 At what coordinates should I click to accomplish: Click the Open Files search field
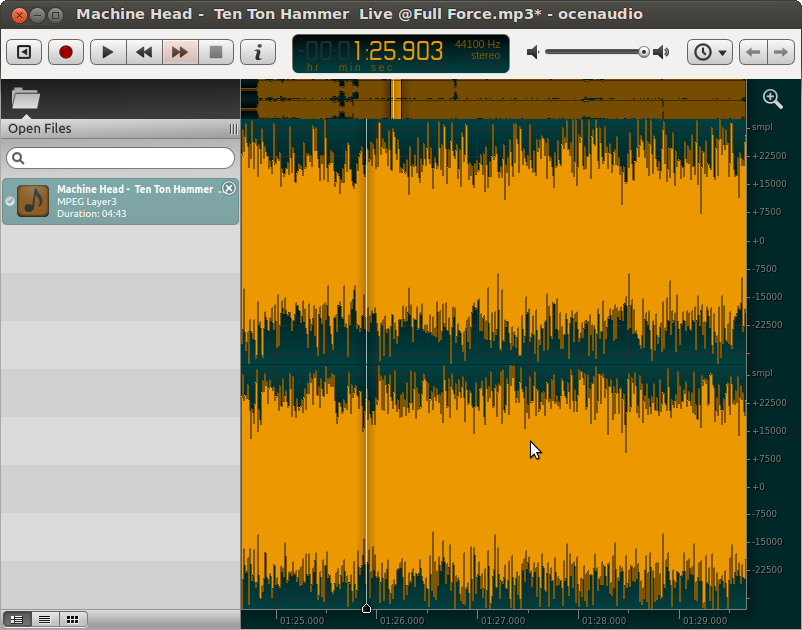pos(121,158)
